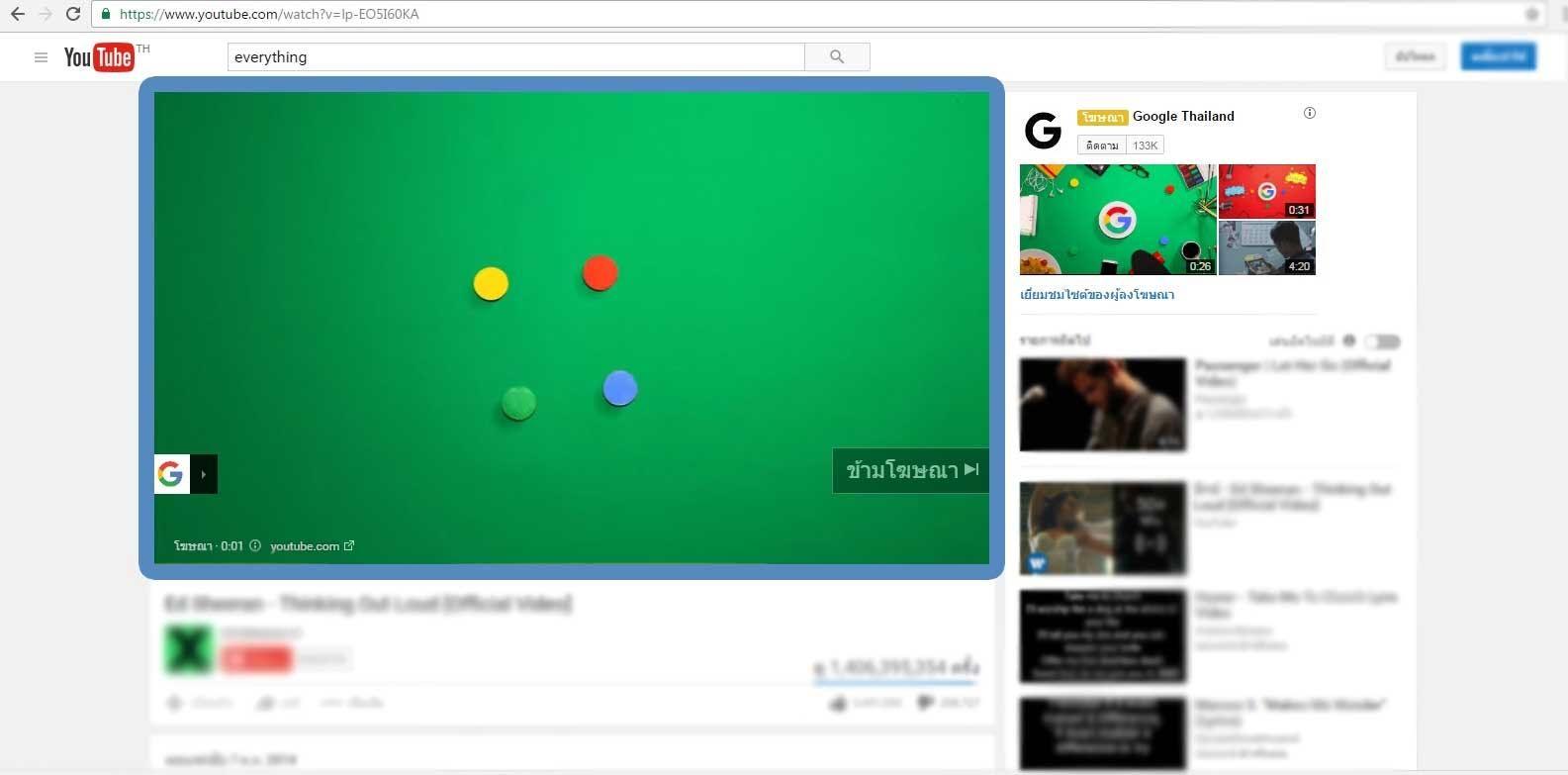Click the share icon under video
The height and width of the screenshot is (775, 1568).
265,703
